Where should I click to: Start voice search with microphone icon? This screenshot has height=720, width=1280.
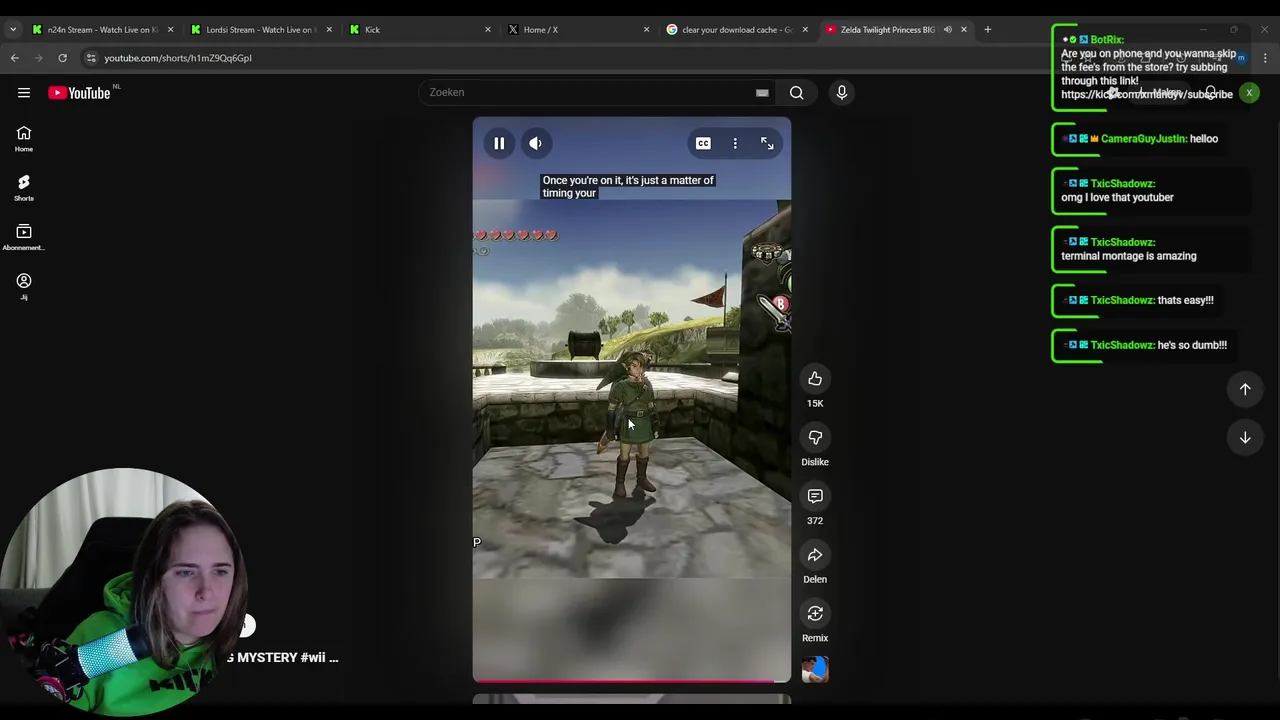(x=842, y=92)
